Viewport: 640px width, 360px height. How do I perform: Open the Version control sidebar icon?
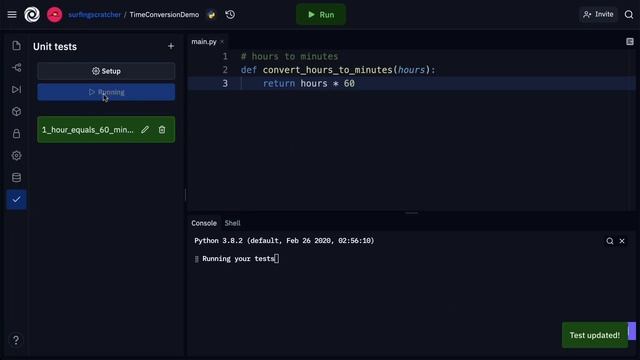16,67
